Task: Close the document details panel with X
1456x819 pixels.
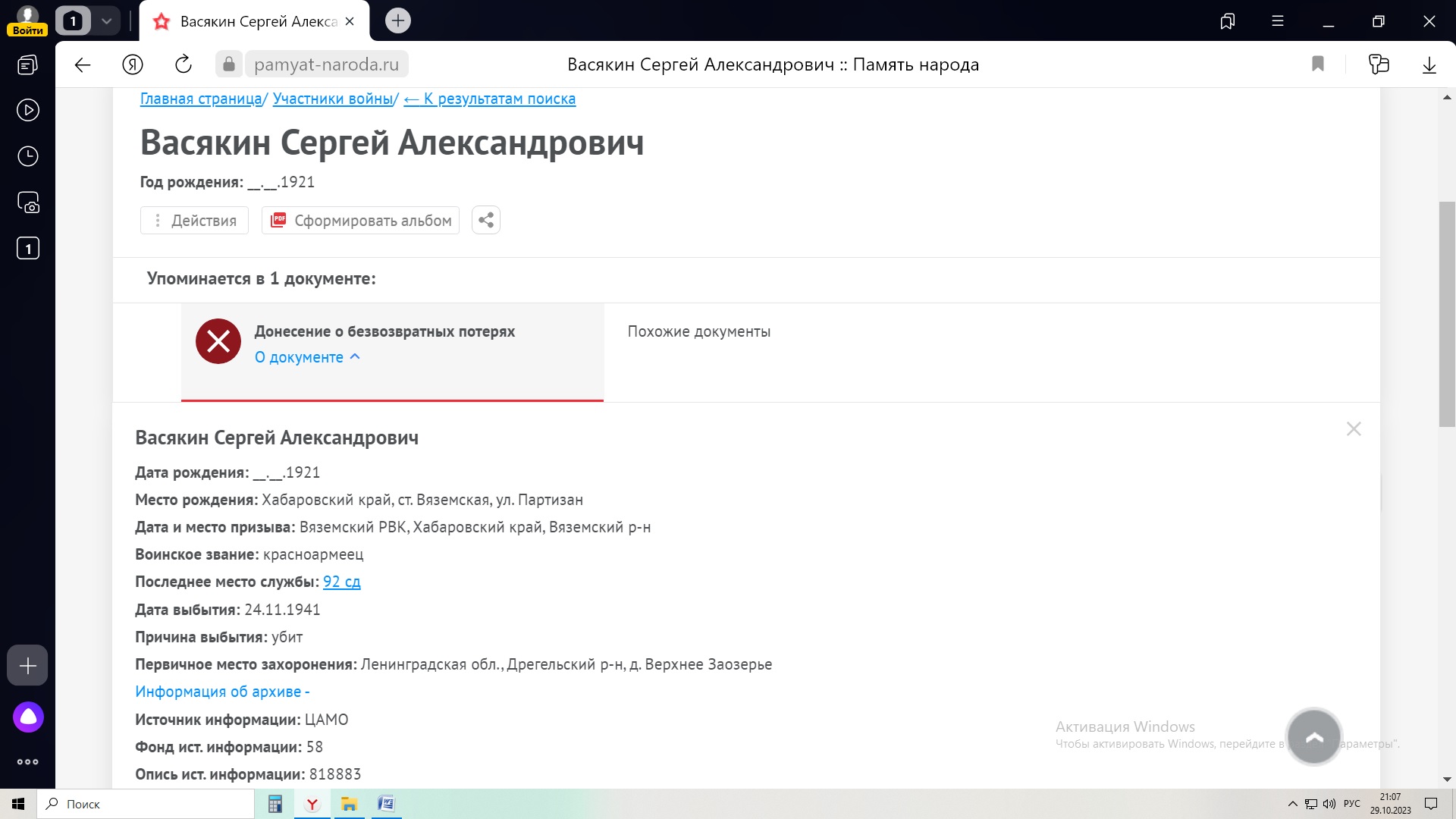Action: coord(1354,429)
